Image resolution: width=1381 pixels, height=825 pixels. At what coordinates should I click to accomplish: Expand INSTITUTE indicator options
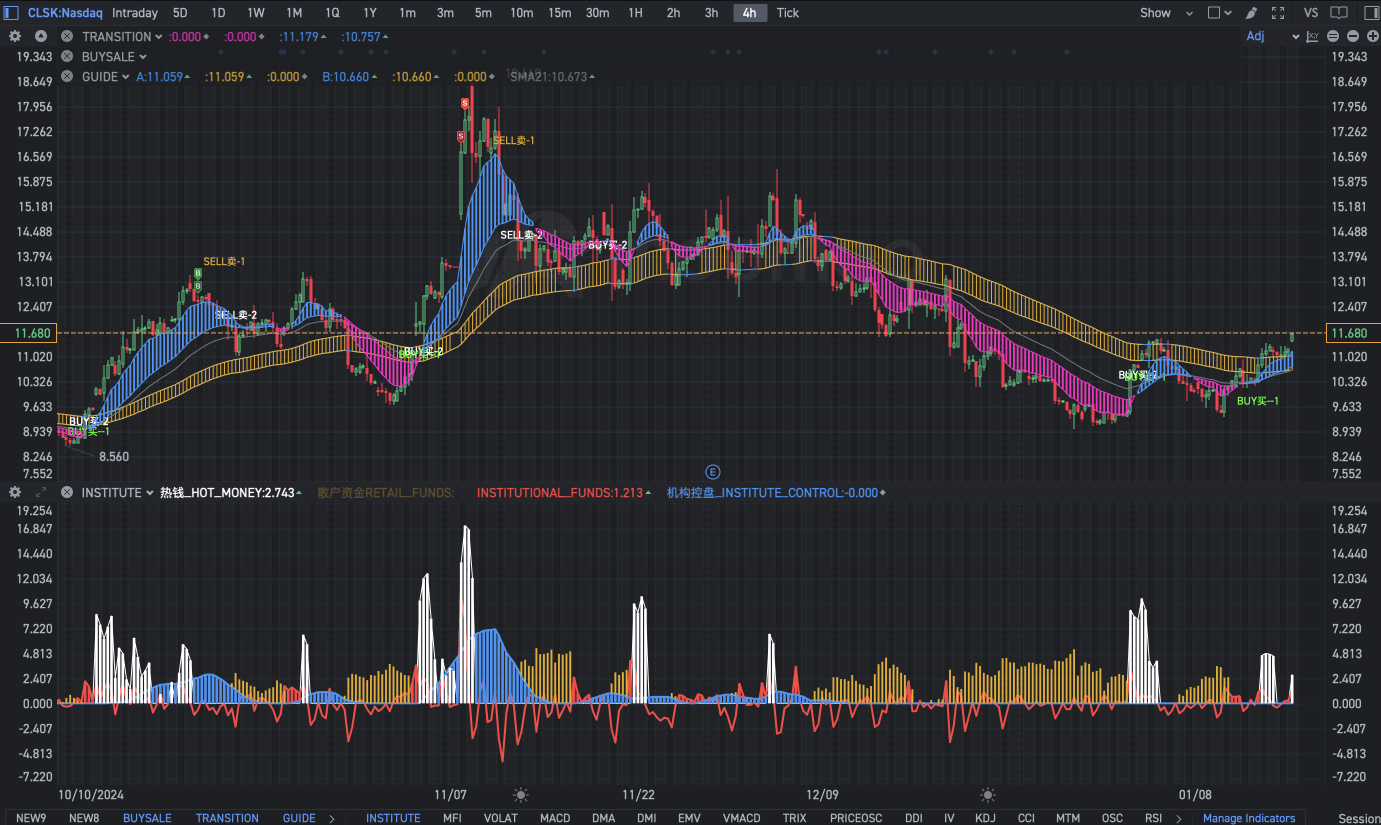(149, 493)
